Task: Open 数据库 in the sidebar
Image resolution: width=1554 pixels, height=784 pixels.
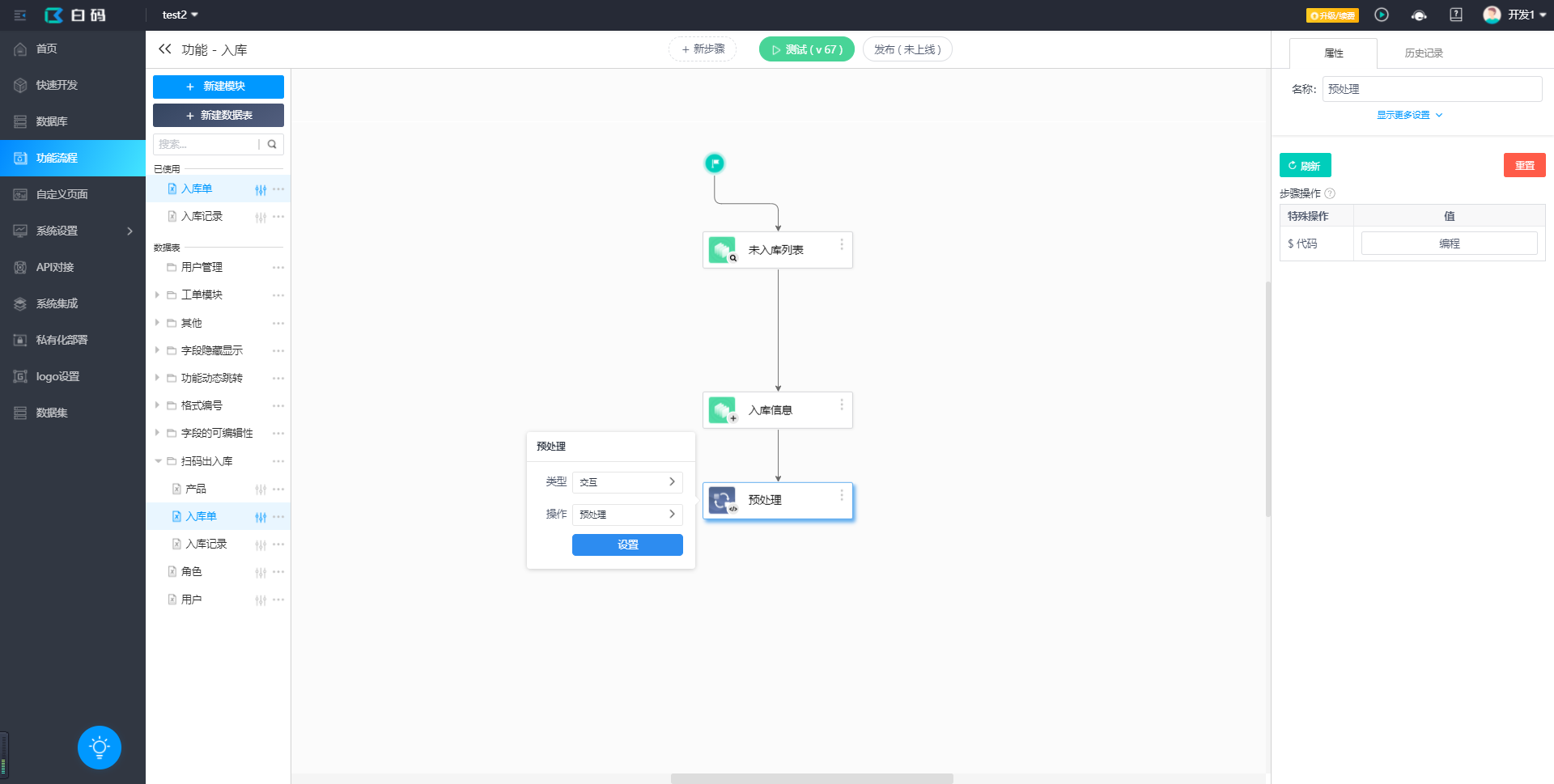Action: click(73, 121)
